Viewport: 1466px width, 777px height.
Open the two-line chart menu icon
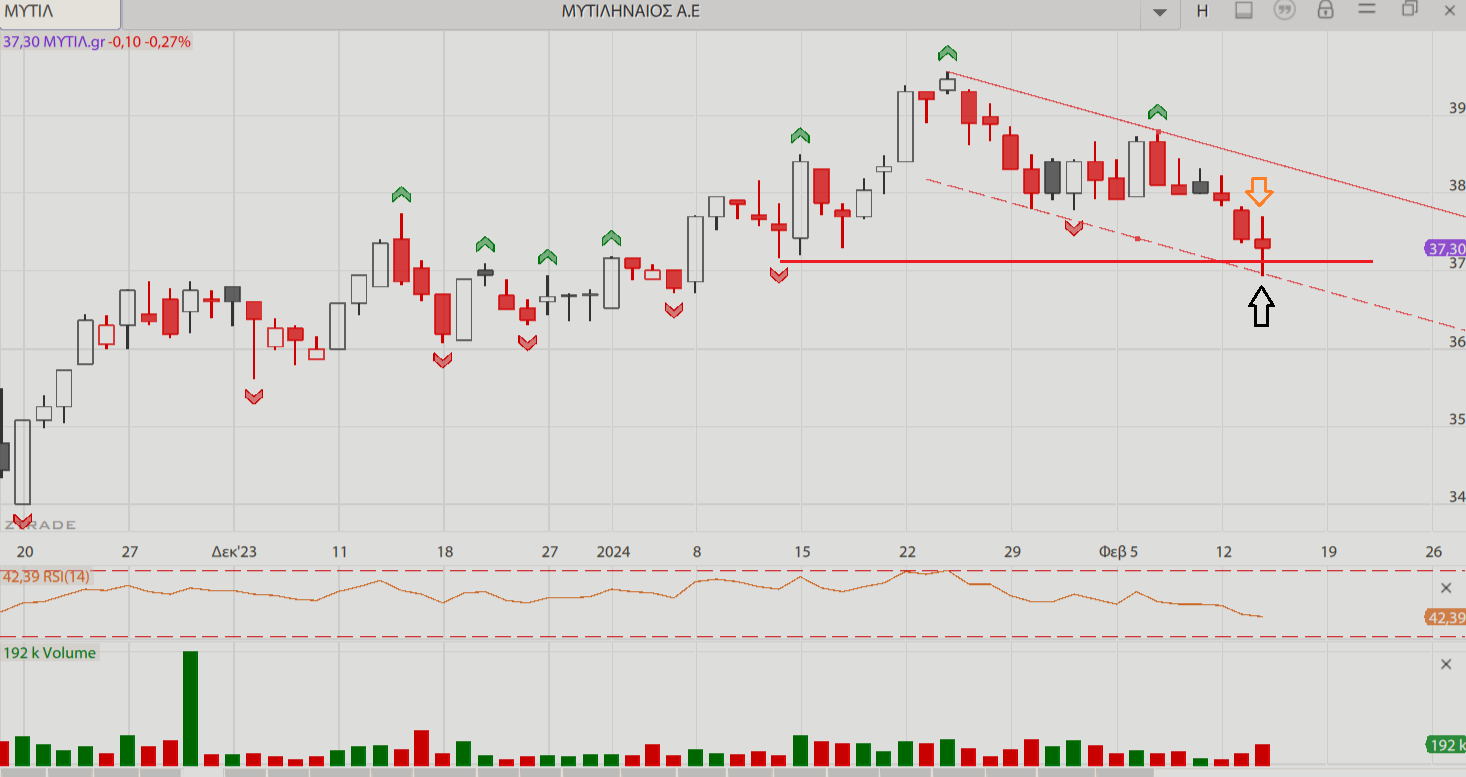point(1366,9)
